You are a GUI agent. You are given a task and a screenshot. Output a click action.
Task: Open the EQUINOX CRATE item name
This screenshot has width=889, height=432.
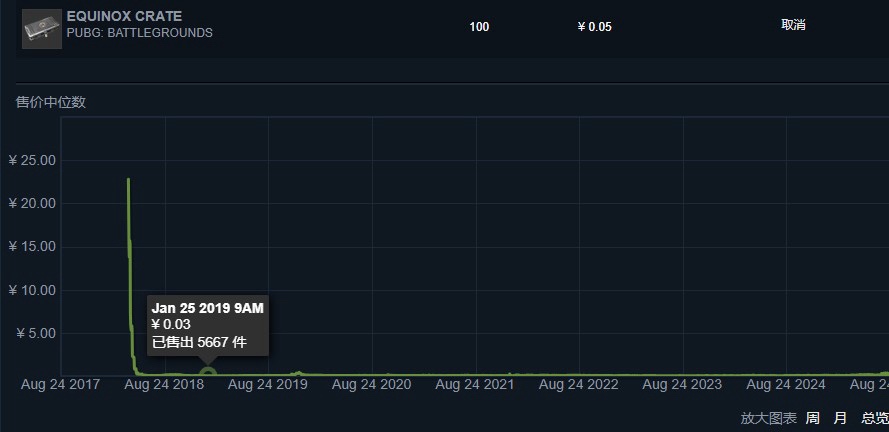(x=124, y=16)
